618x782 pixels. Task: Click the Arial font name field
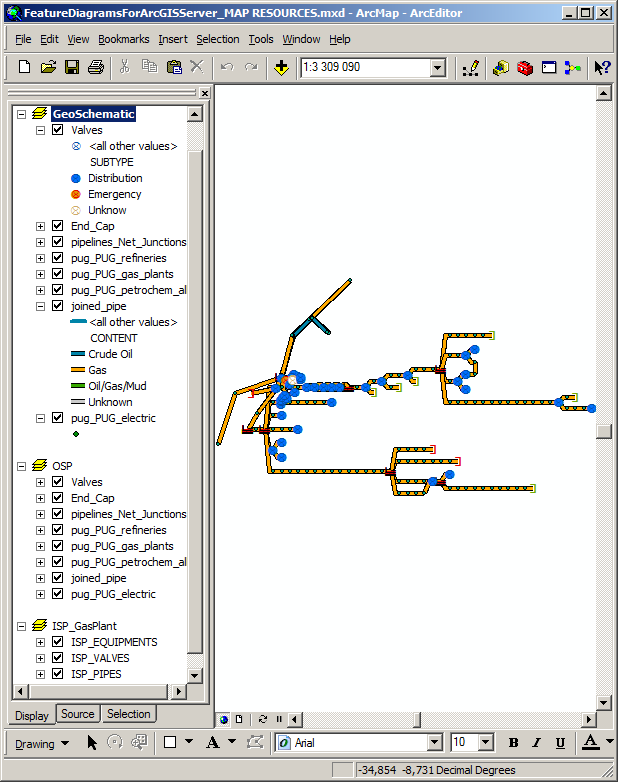tap(358, 743)
